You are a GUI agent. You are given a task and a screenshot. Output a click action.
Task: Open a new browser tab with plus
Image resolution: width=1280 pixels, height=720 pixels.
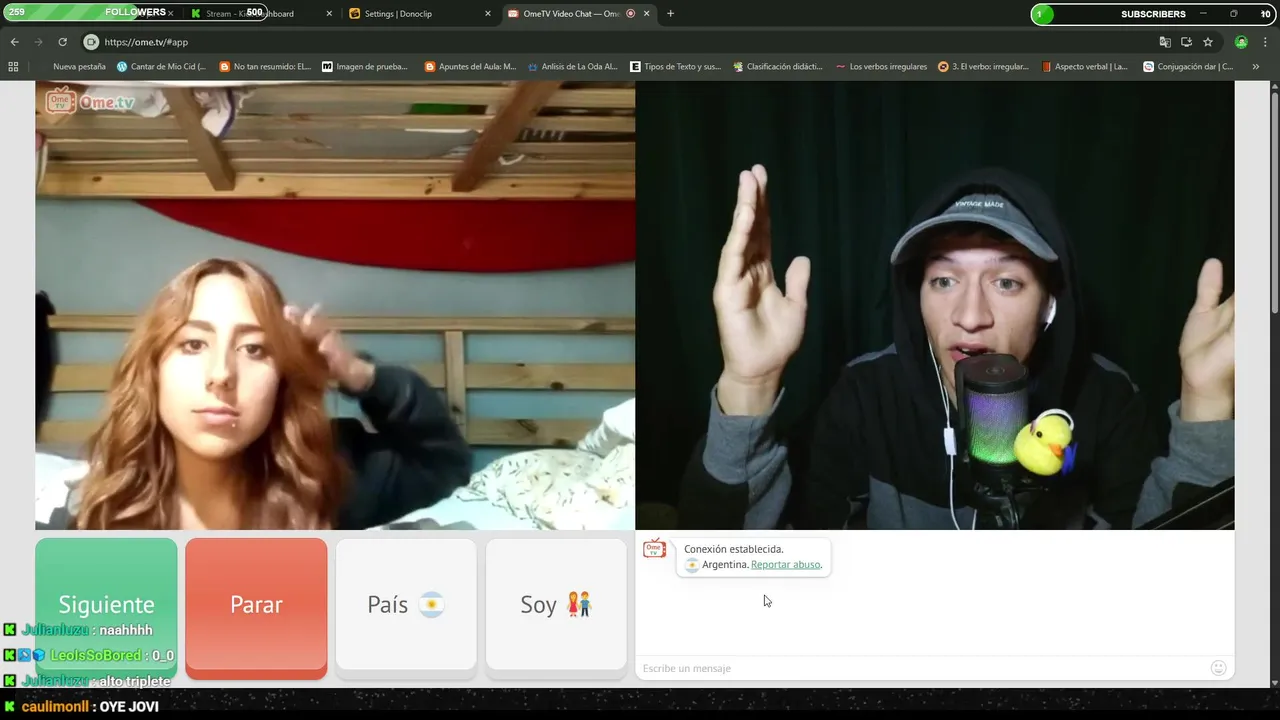coord(670,14)
